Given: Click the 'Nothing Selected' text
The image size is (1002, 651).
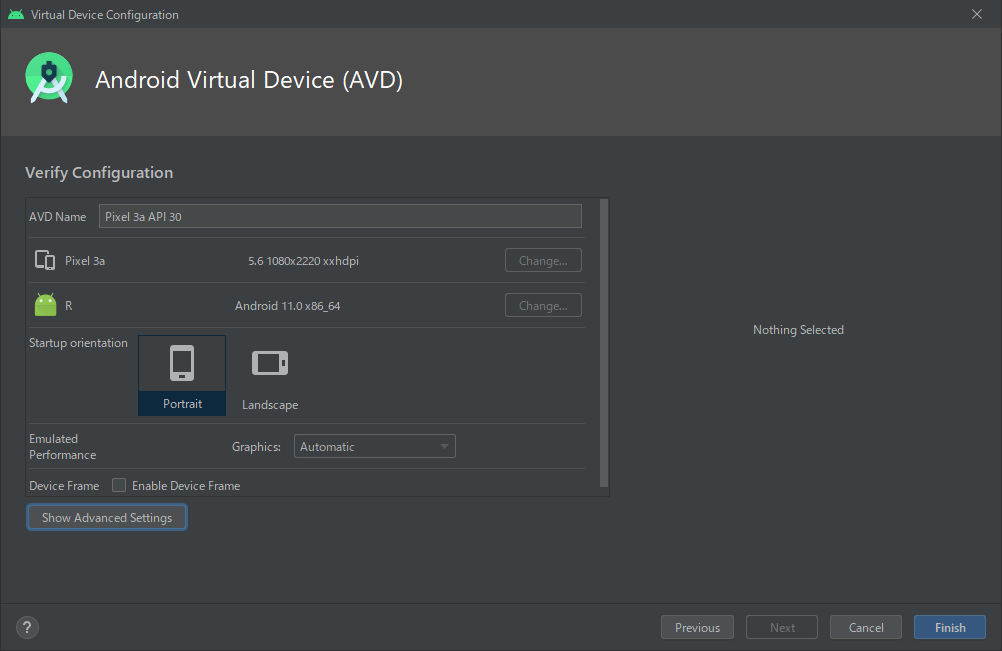Looking at the screenshot, I should tap(798, 330).
